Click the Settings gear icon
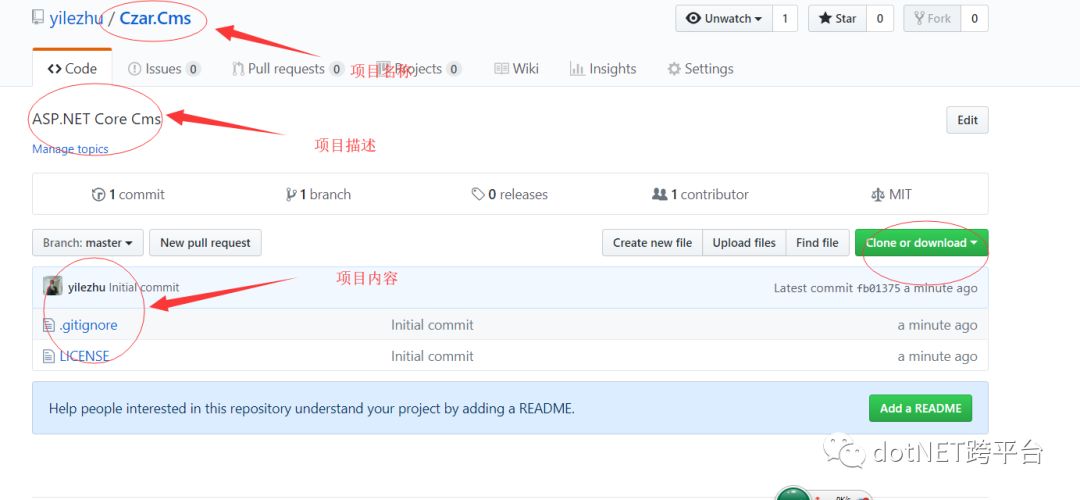Image resolution: width=1080 pixels, height=500 pixels. pos(674,69)
